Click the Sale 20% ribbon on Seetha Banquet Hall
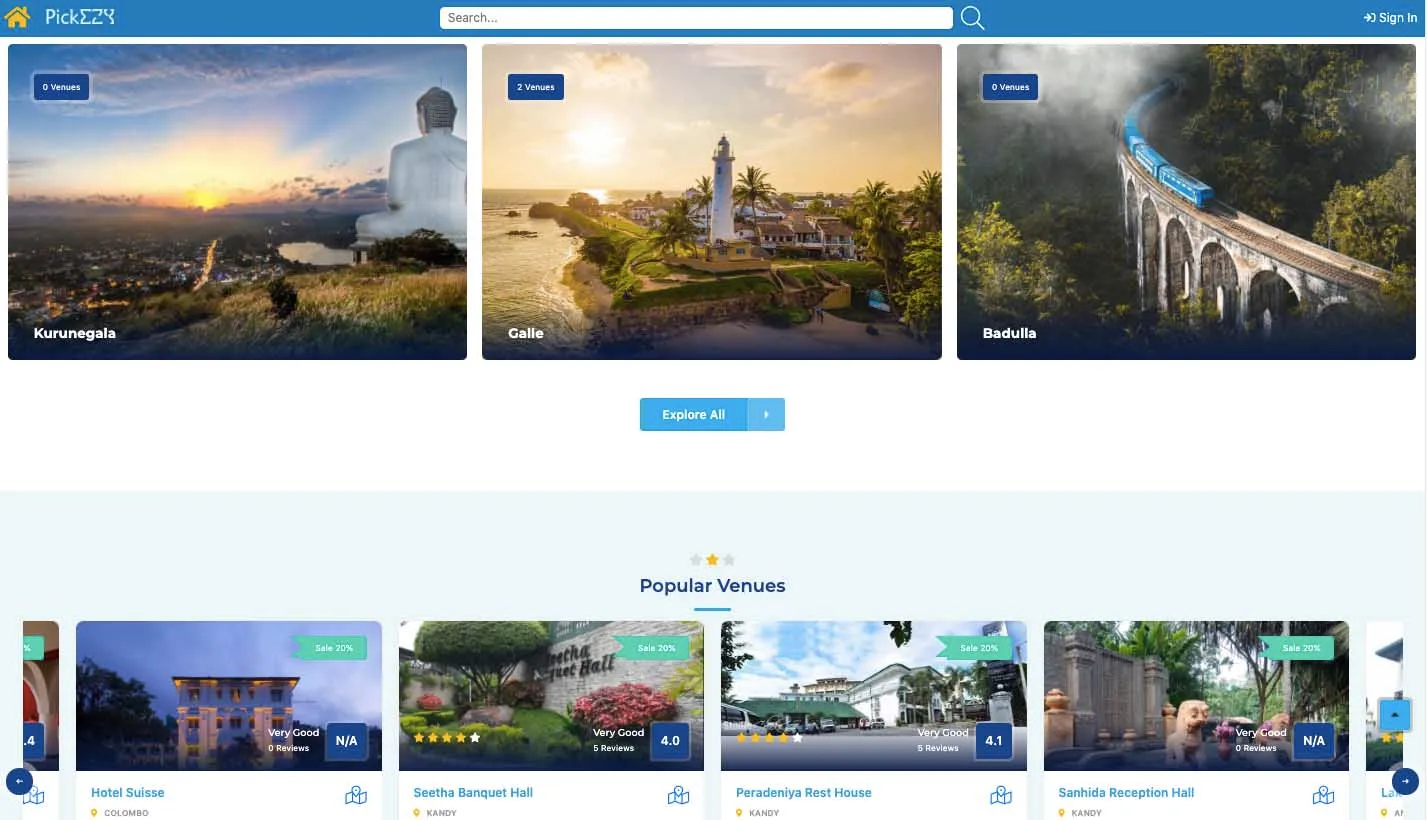This screenshot has width=1427, height=820. [653, 648]
